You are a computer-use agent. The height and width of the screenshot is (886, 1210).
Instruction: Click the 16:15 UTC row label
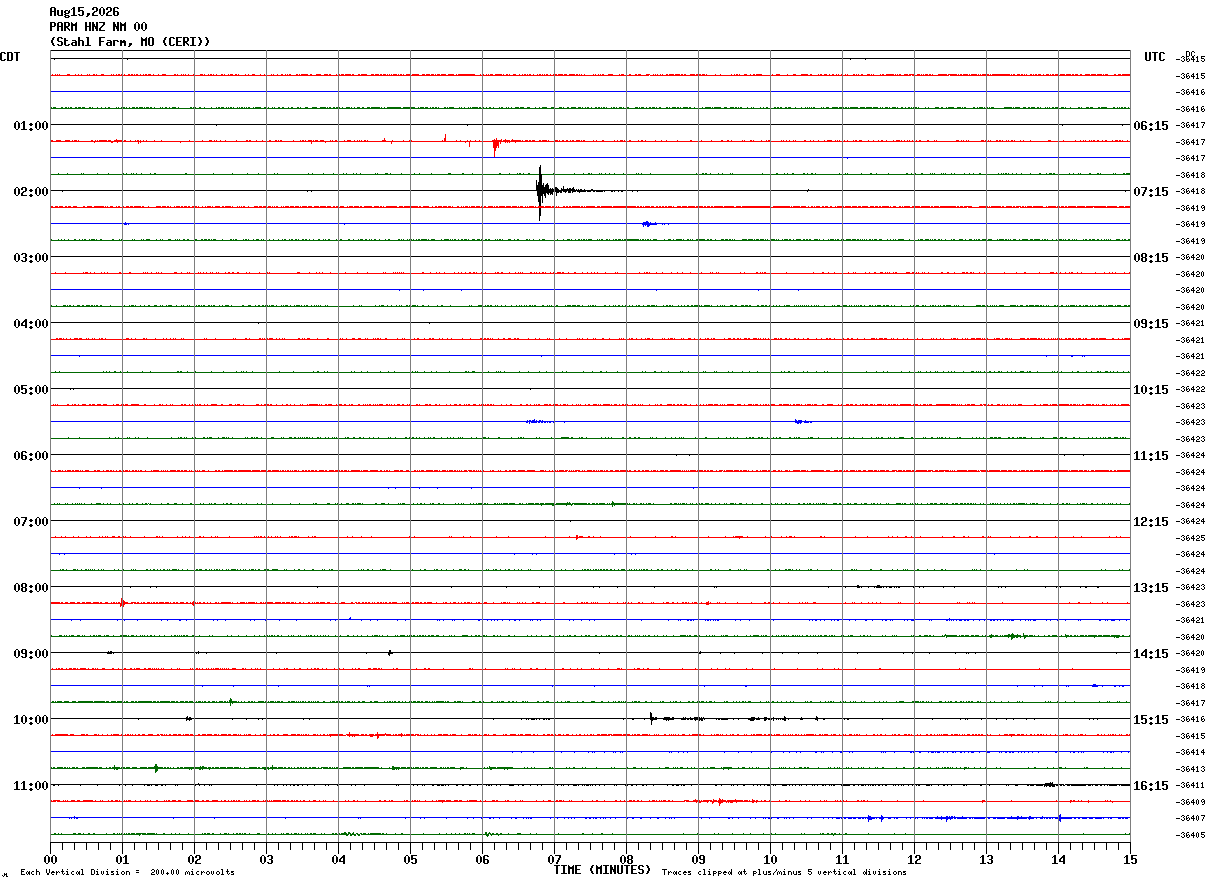tap(1151, 785)
